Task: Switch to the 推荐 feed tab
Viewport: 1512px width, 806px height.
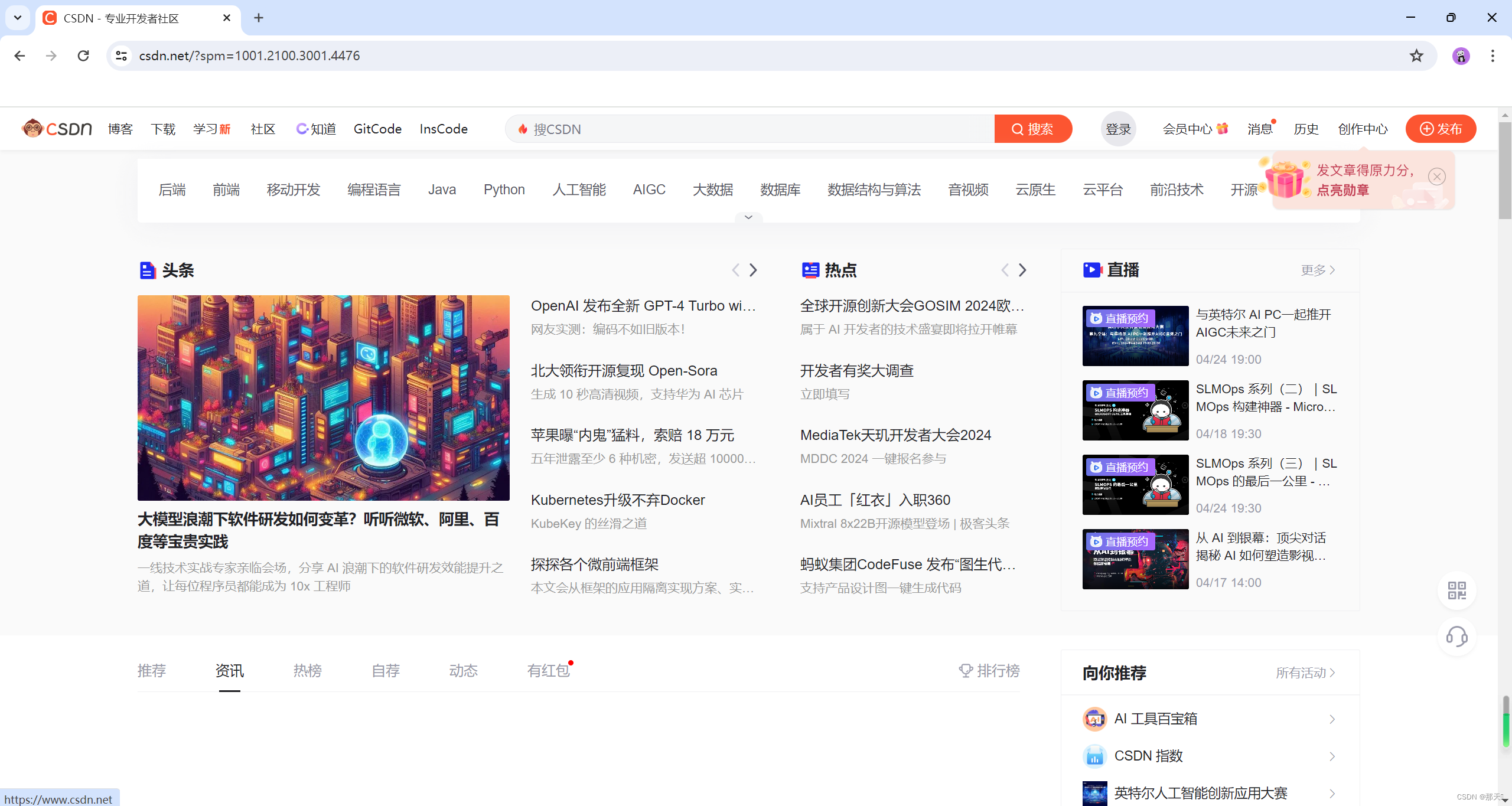Action: click(152, 671)
